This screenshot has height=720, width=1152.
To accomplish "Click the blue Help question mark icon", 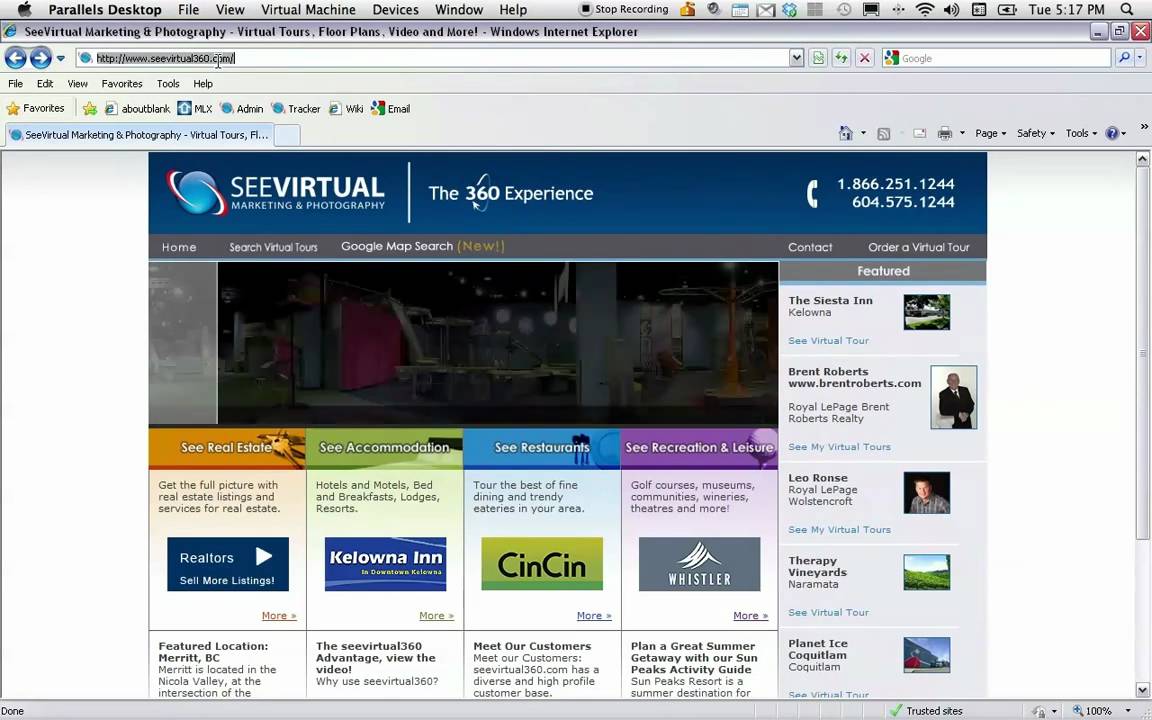I will pos(1112,134).
